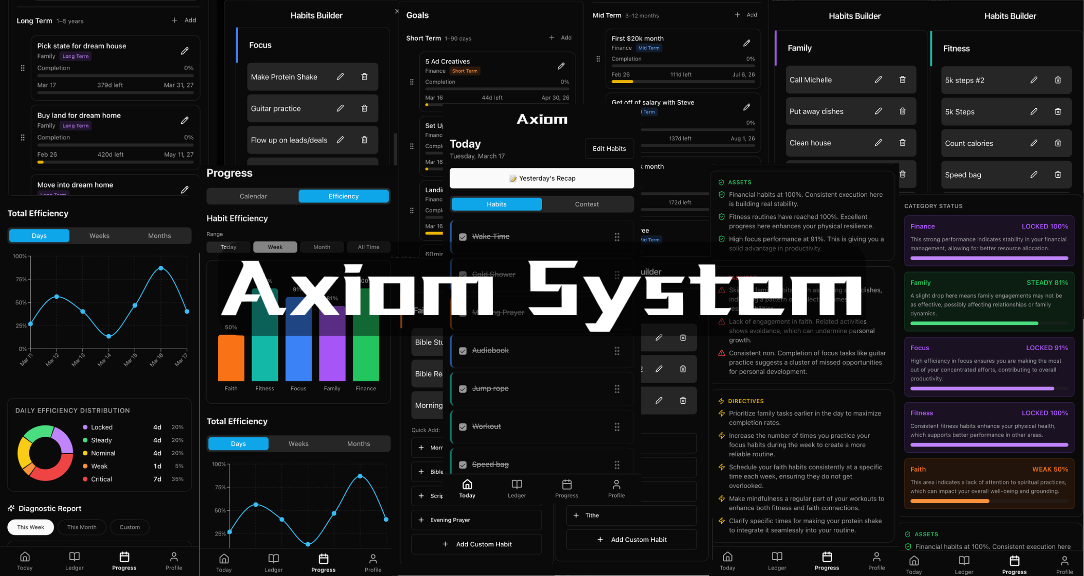The image size is (1084, 576).
Task: Edit the 'Guitar practice' habit
Action: point(340,109)
